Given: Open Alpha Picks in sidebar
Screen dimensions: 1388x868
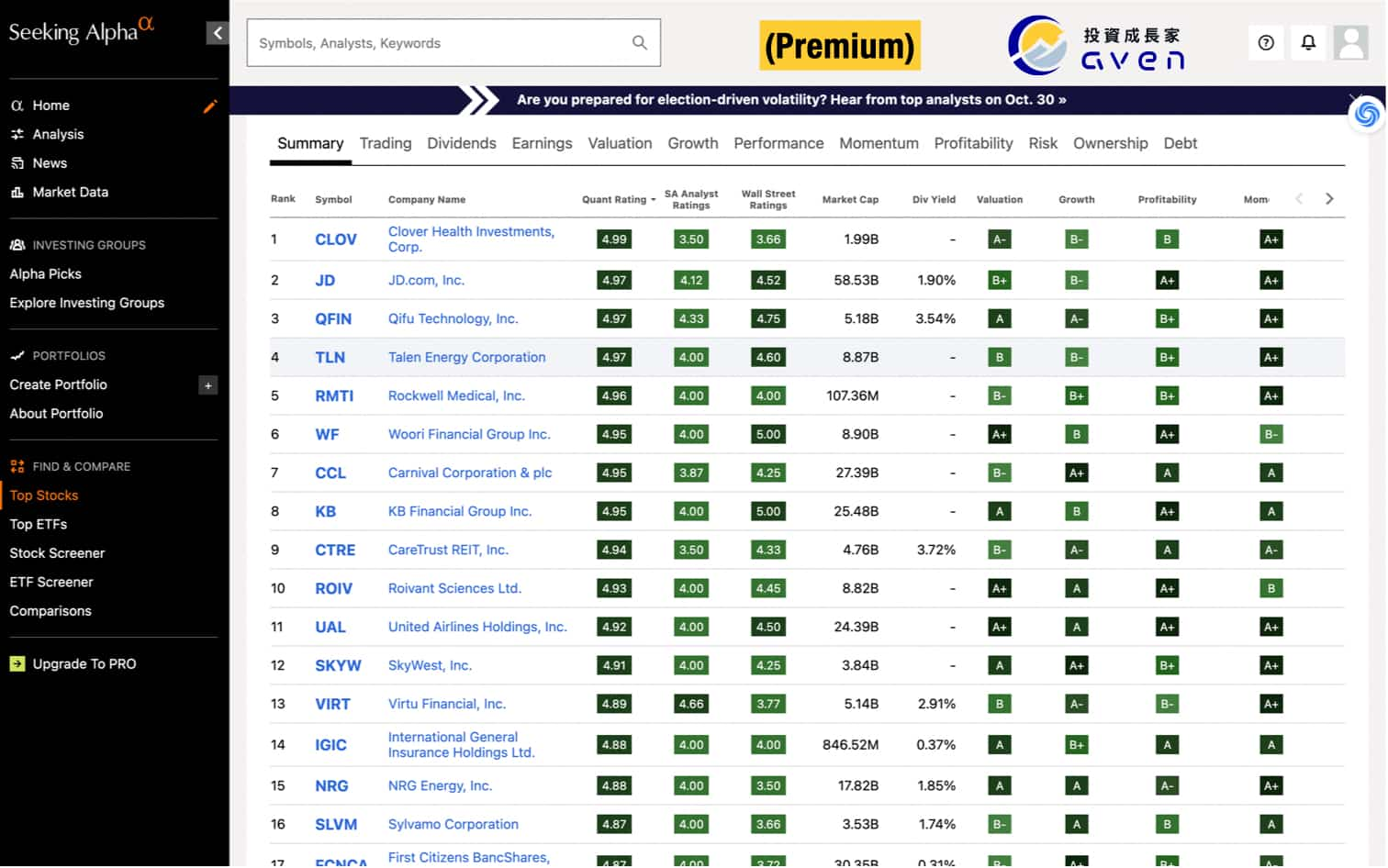Looking at the screenshot, I should (x=45, y=274).
